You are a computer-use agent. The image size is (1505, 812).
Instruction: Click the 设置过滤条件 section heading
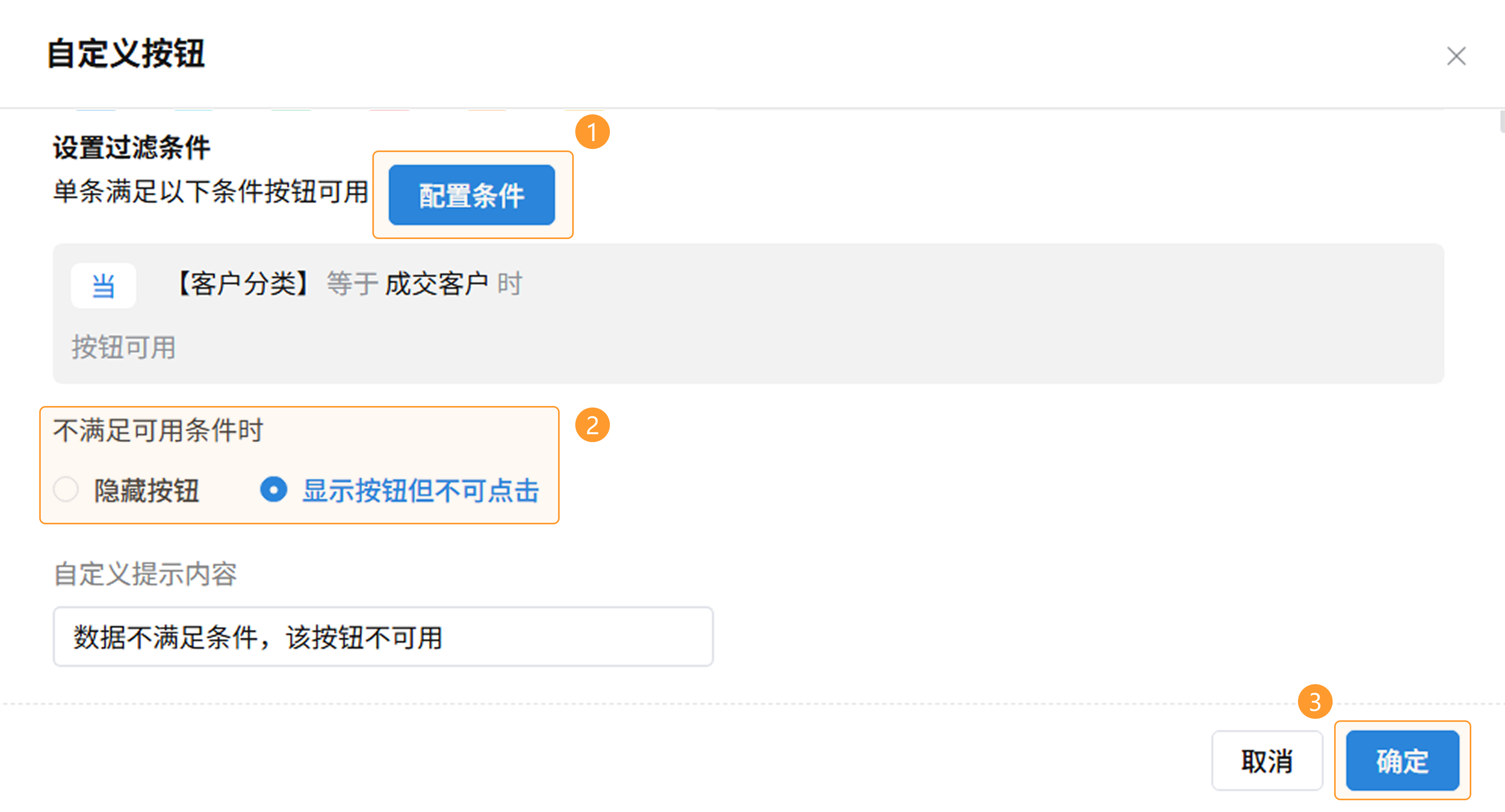tap(131, 147)
